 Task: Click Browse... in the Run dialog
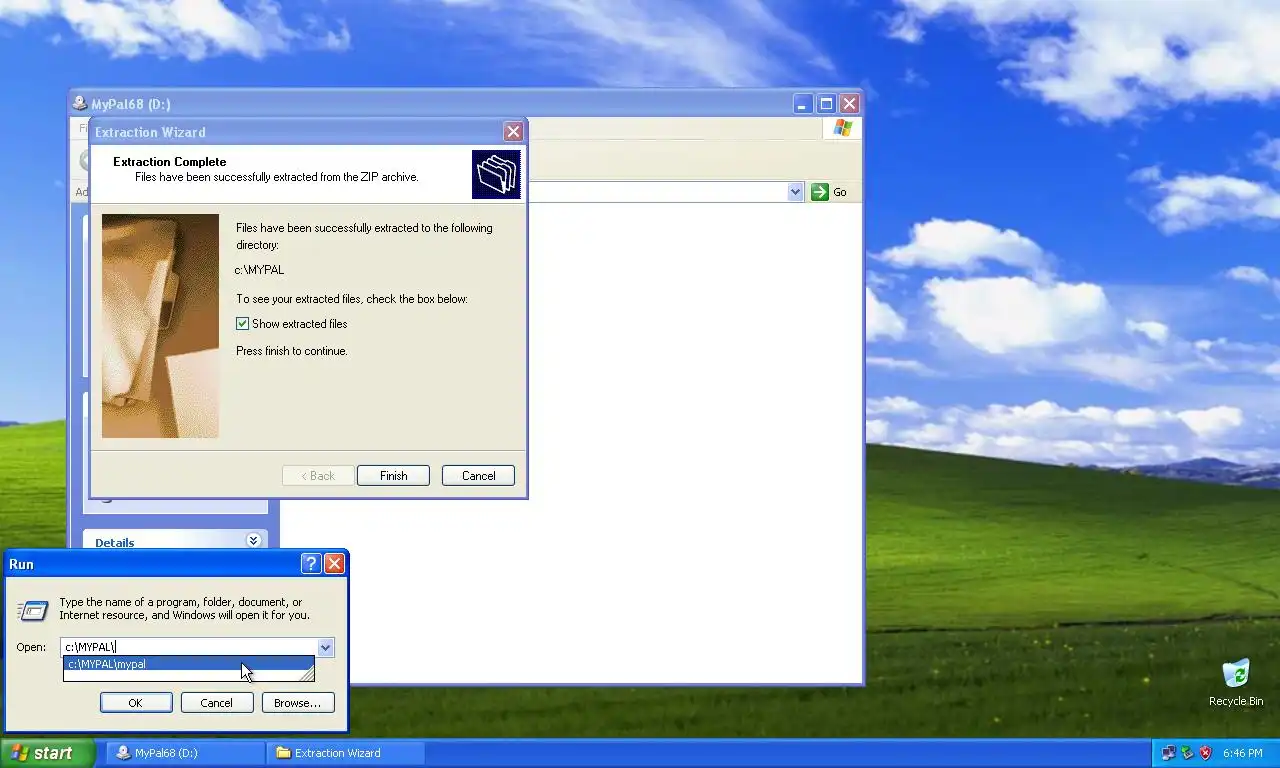pyautogui.click(x=298, y=703)
